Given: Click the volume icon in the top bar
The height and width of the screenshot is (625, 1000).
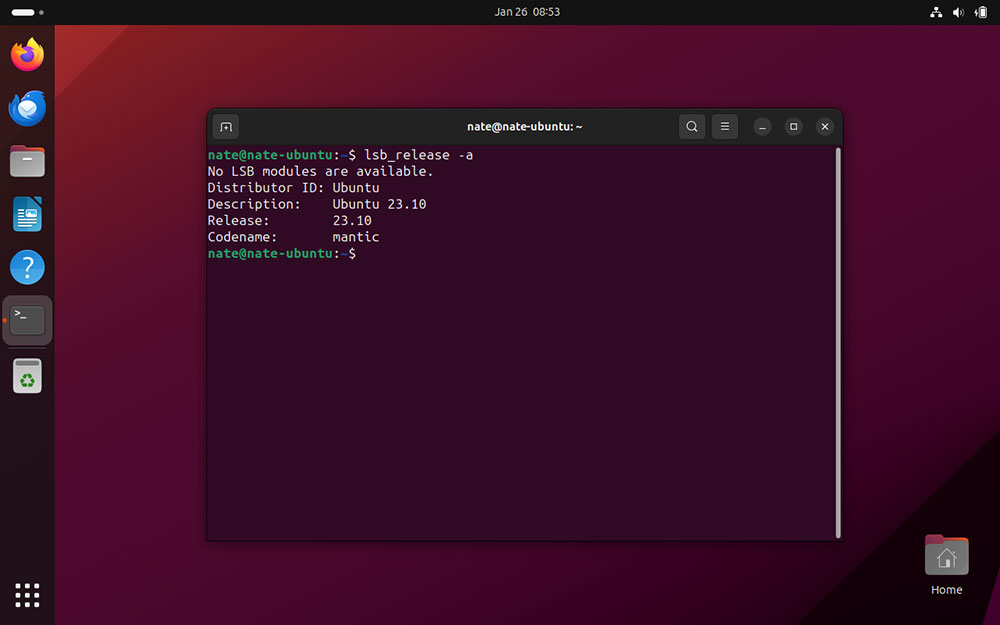Looking at the screenshot, I should click(958, 12).
